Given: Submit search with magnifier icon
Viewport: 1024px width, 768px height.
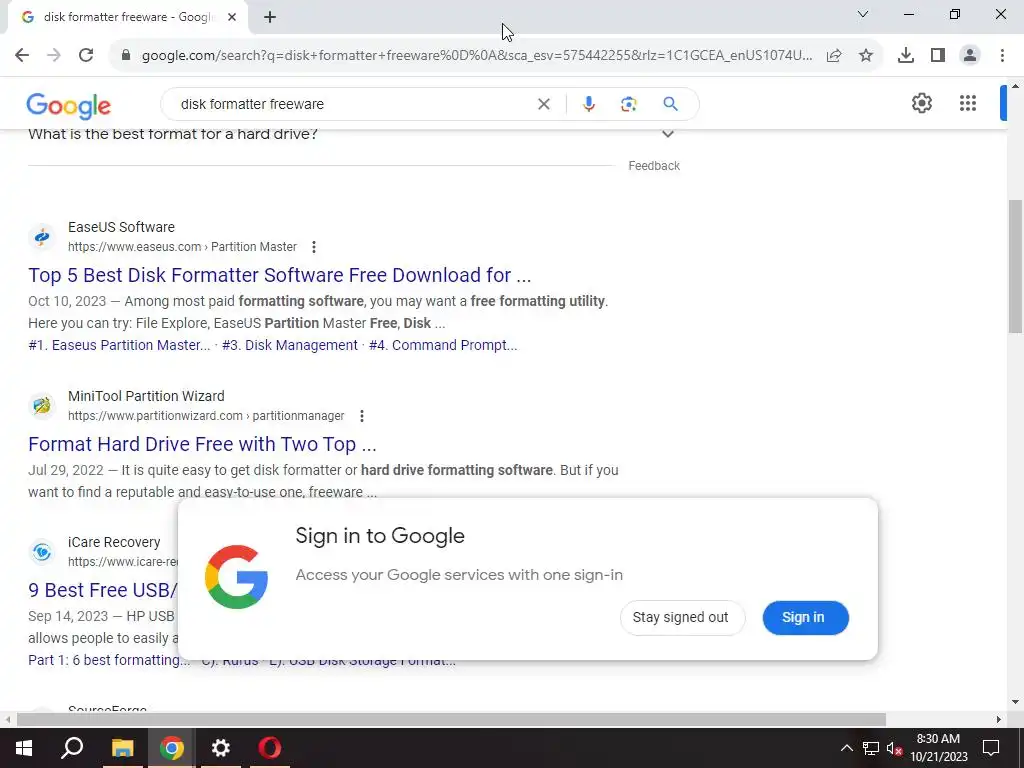Looking at the screenshot, I should (671, 104).
